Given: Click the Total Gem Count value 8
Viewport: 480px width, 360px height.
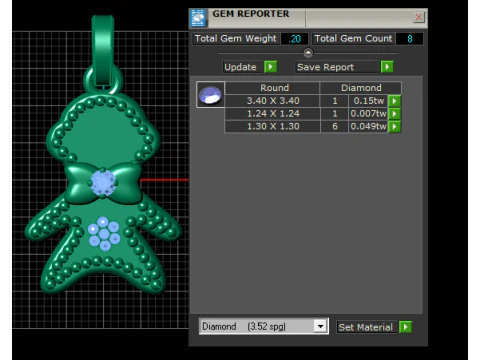Looking at the screenshot, I should tap(410, 39).
